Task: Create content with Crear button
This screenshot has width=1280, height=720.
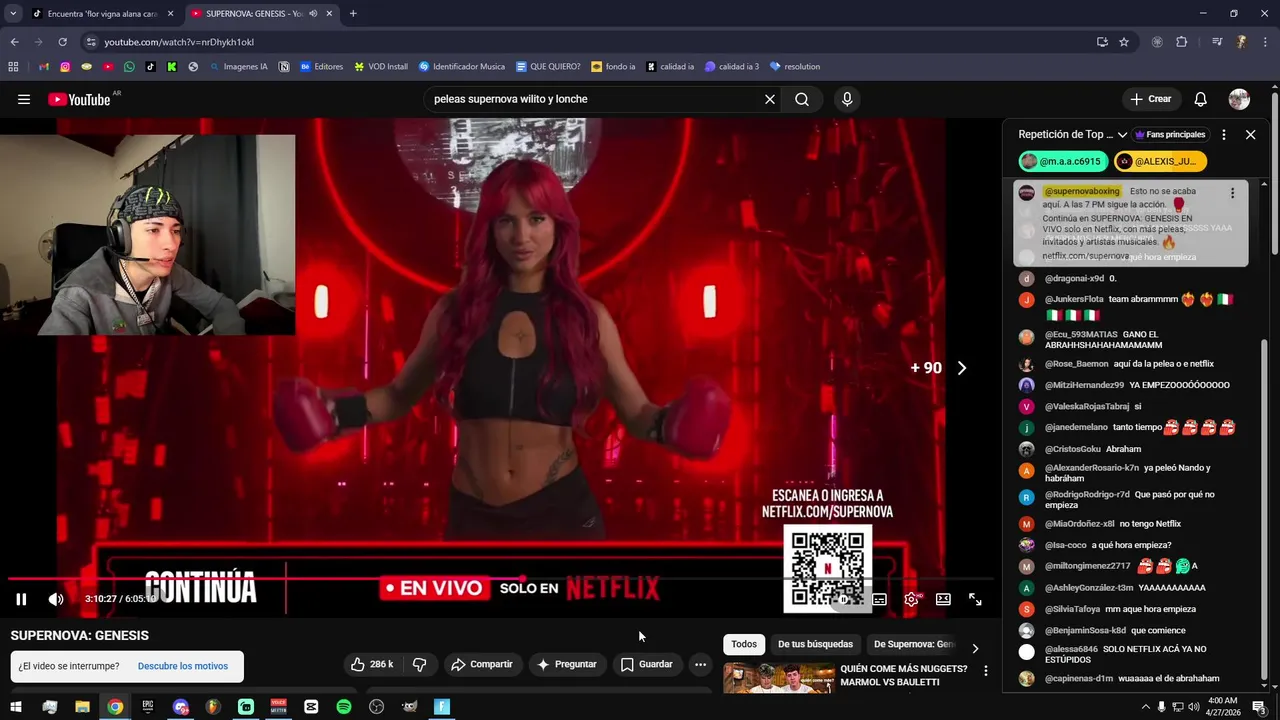Action: pos(1151,99)
